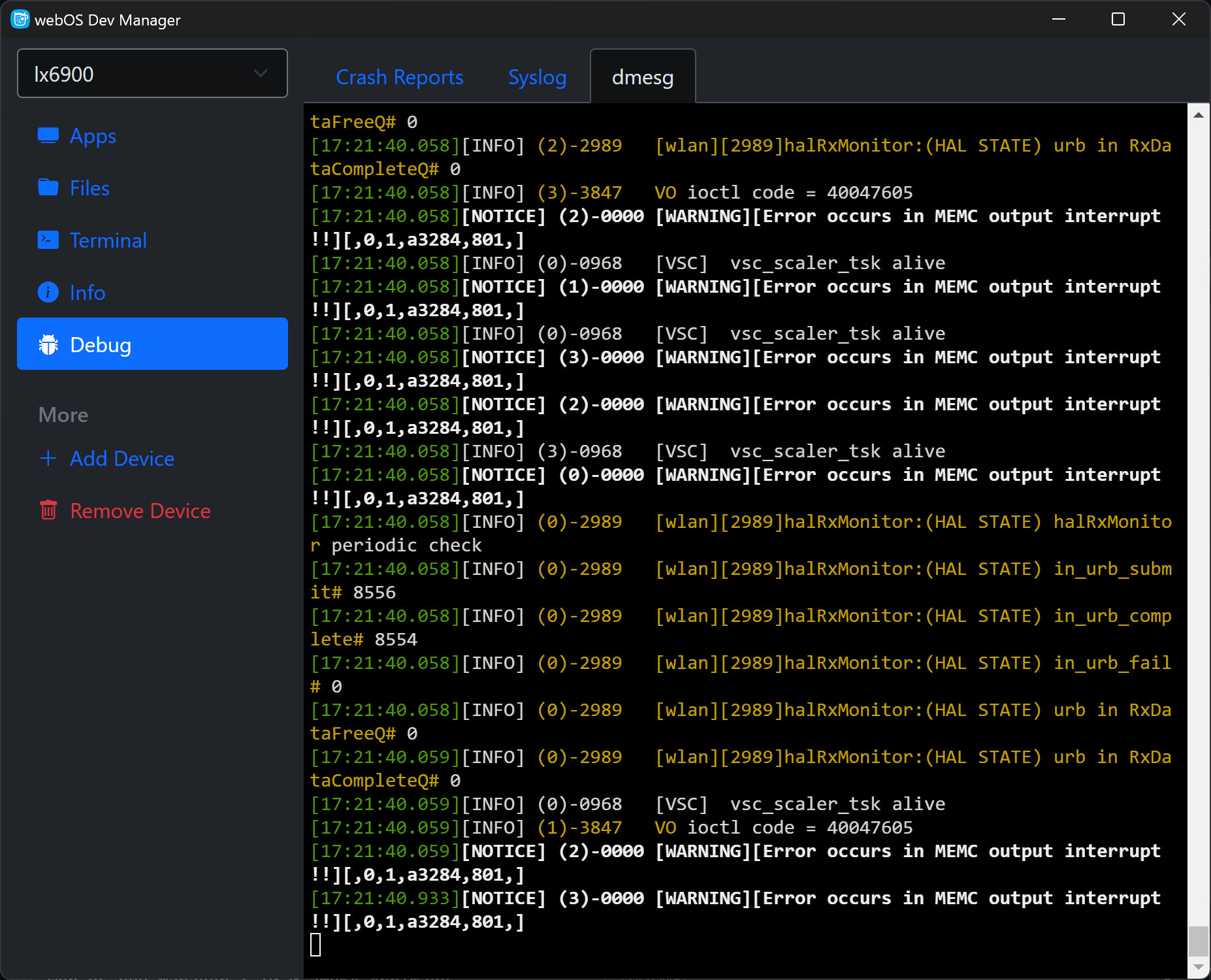This screenshot has height=980, width=1211.
Task: Click the cursor line in dmesg output
Action: [x=315, y=945]
